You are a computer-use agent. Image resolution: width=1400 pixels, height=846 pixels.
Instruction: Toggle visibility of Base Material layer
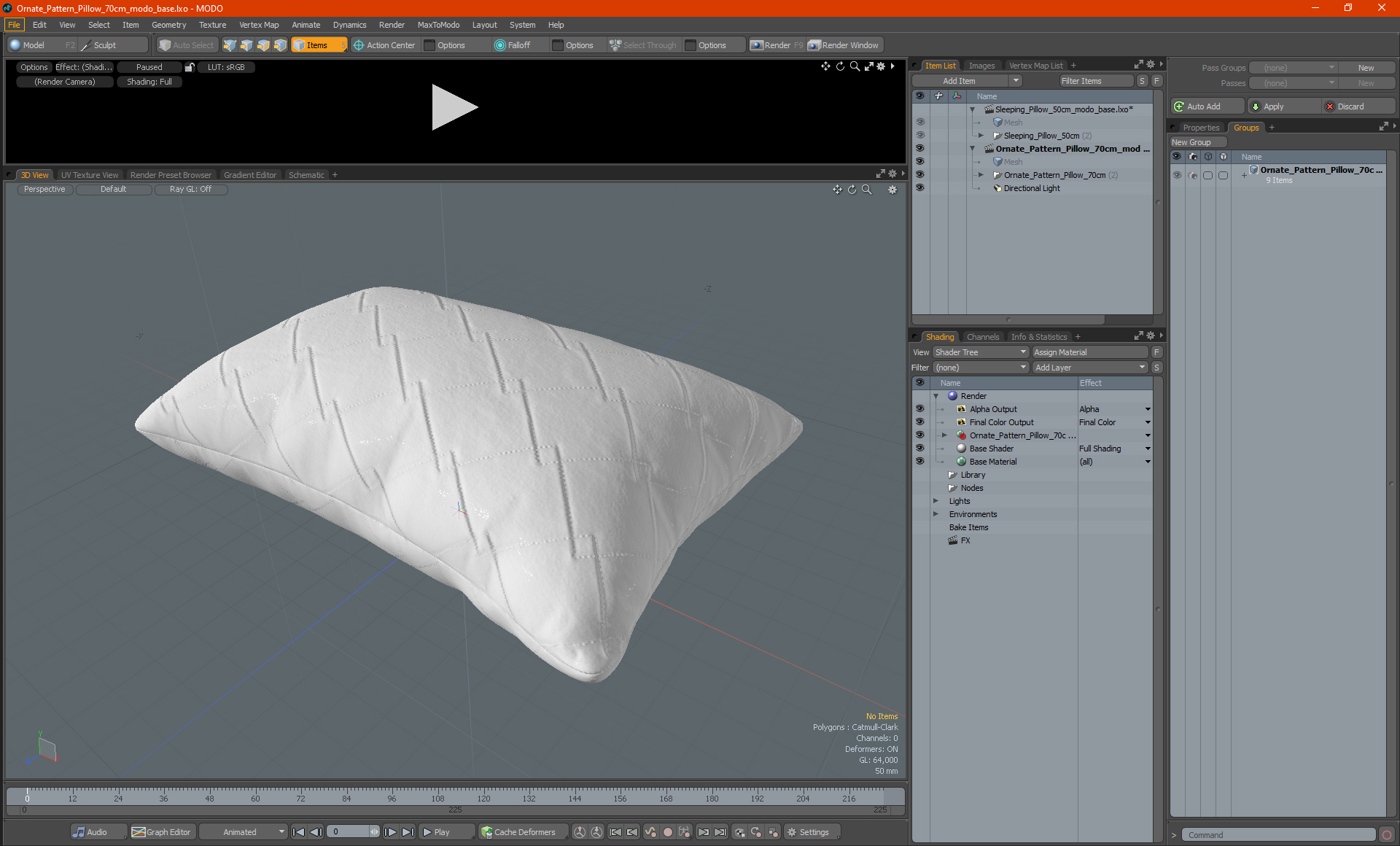click(920, 462)
